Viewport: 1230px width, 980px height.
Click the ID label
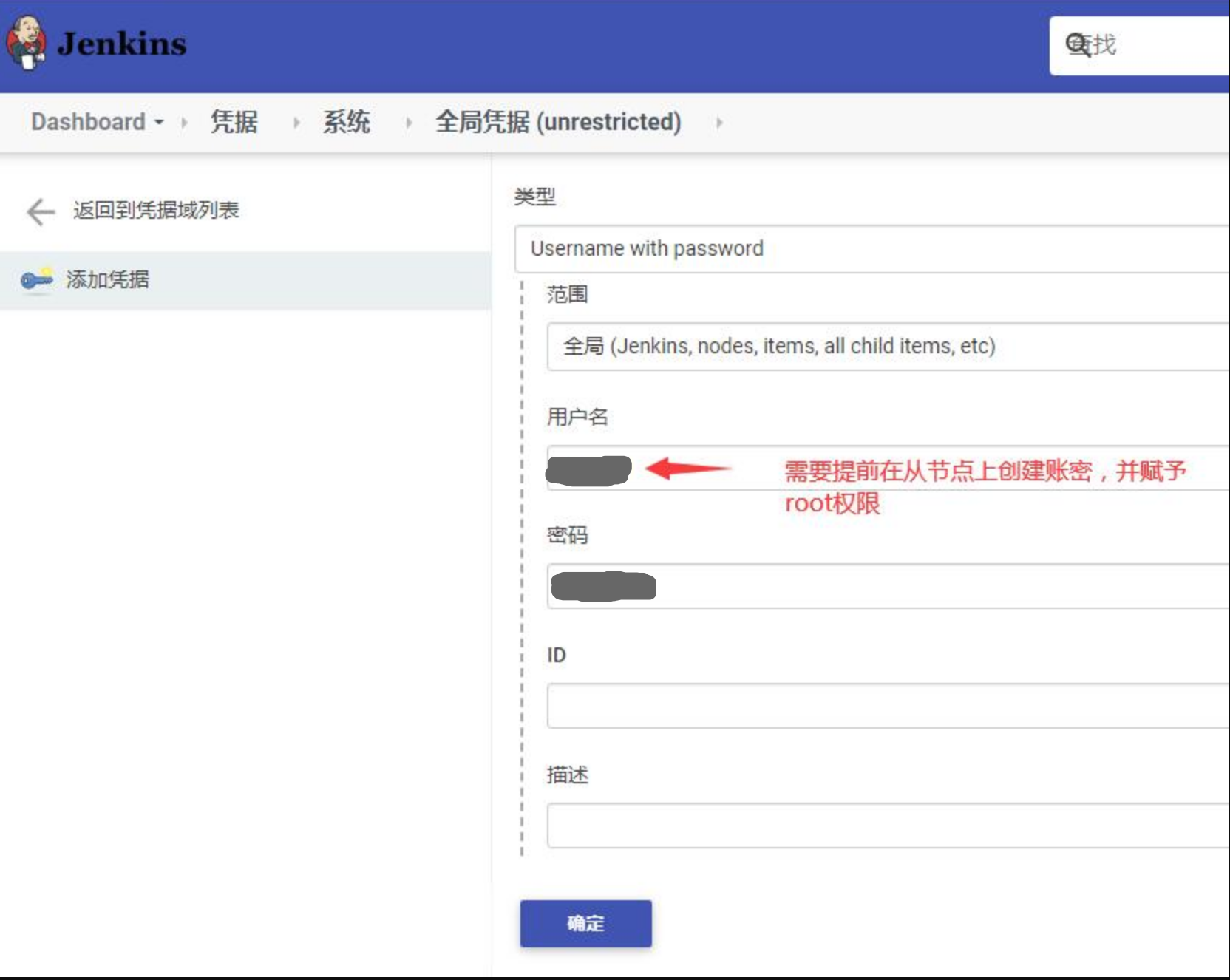coord(556,656)
